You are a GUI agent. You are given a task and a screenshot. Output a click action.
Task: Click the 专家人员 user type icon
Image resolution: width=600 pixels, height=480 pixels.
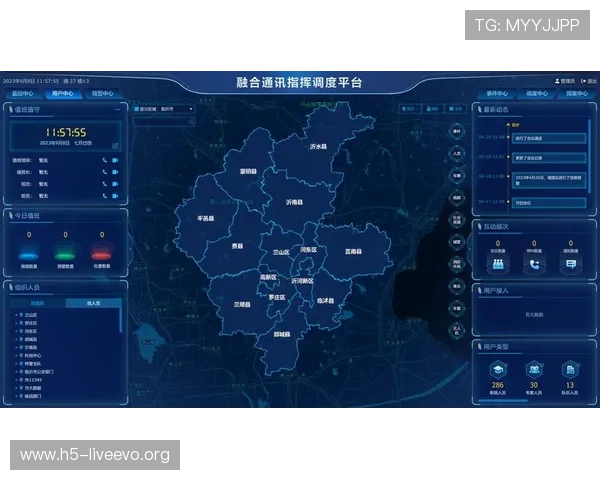pyautogui.click(x=534, y=370)
